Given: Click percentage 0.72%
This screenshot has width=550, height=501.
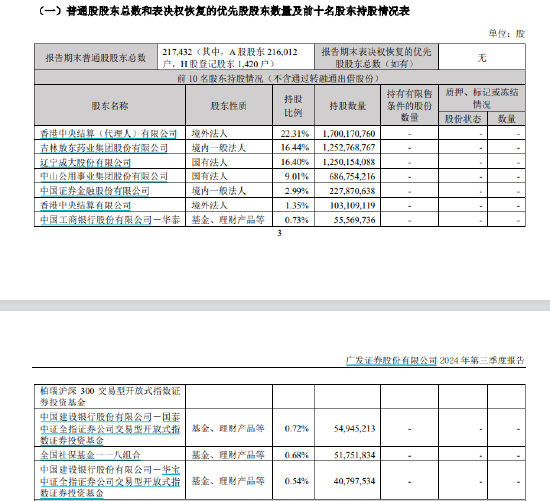Looking at the screenshot, I should (297, 428).
